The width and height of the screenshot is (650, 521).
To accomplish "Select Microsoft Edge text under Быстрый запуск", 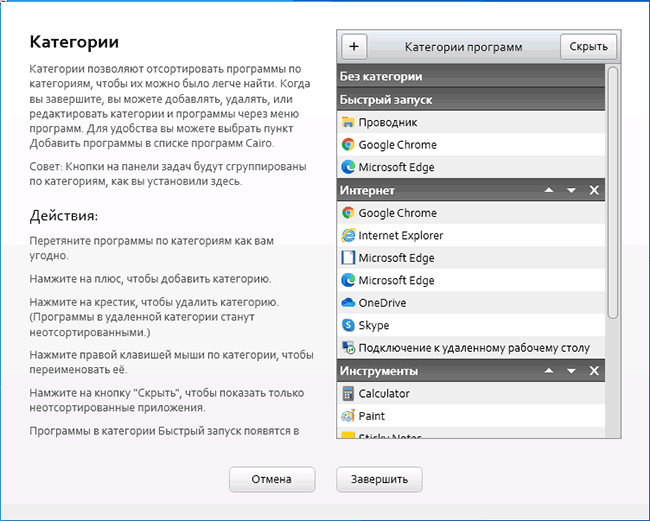I will coord(396,167).
